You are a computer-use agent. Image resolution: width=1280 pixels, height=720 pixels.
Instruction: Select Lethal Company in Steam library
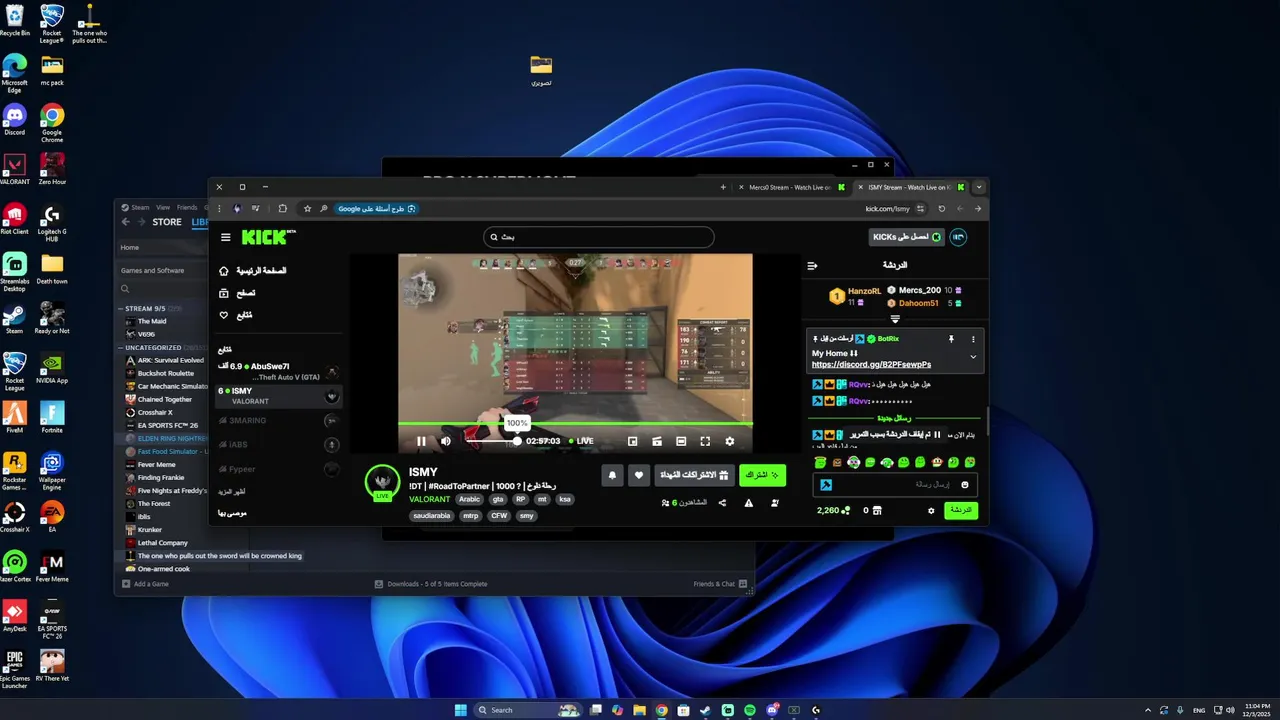[163, 543]
